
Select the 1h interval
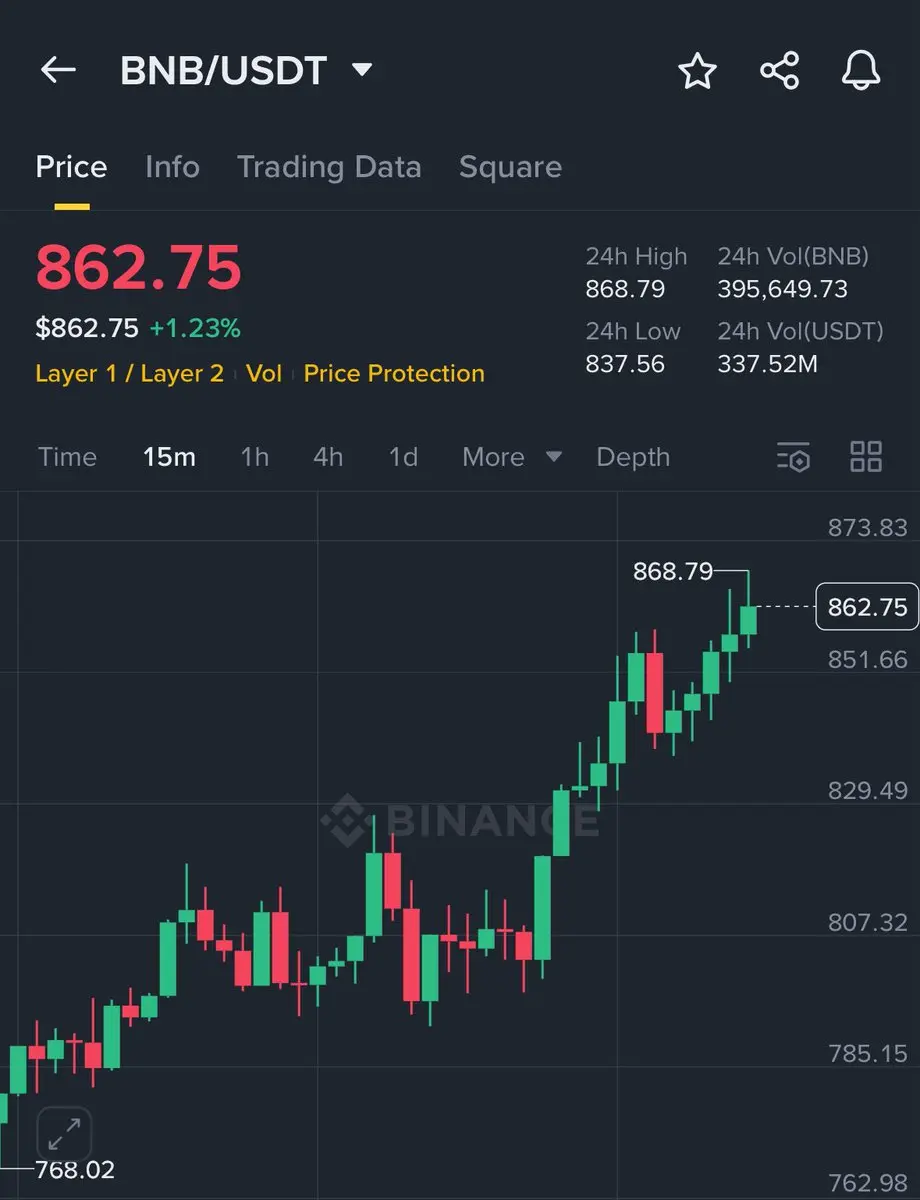255,457
